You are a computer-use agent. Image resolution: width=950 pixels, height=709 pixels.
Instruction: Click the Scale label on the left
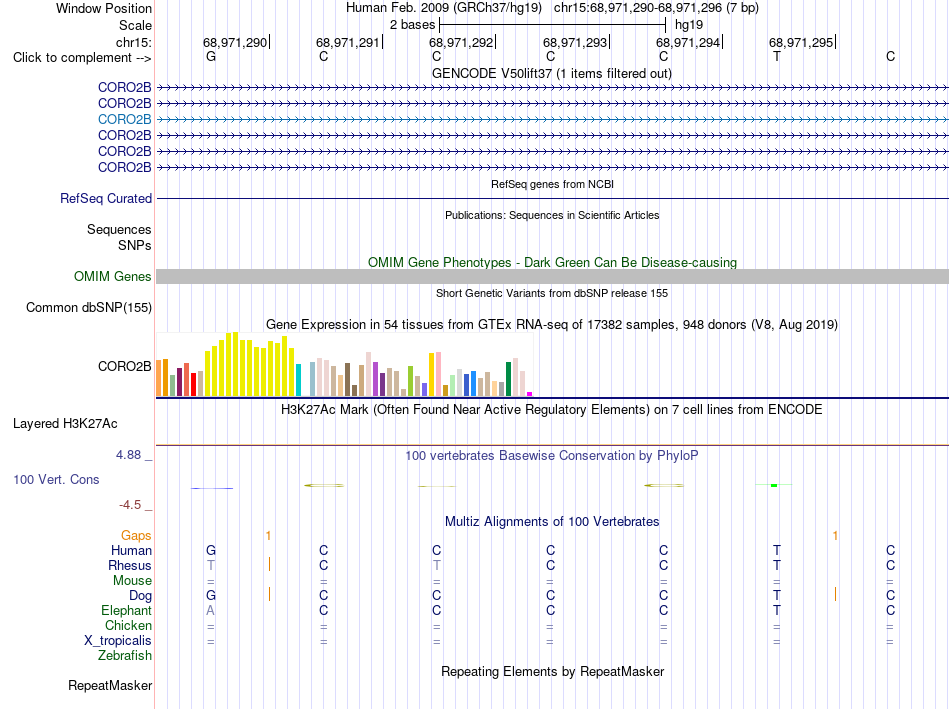pos(135,25)
